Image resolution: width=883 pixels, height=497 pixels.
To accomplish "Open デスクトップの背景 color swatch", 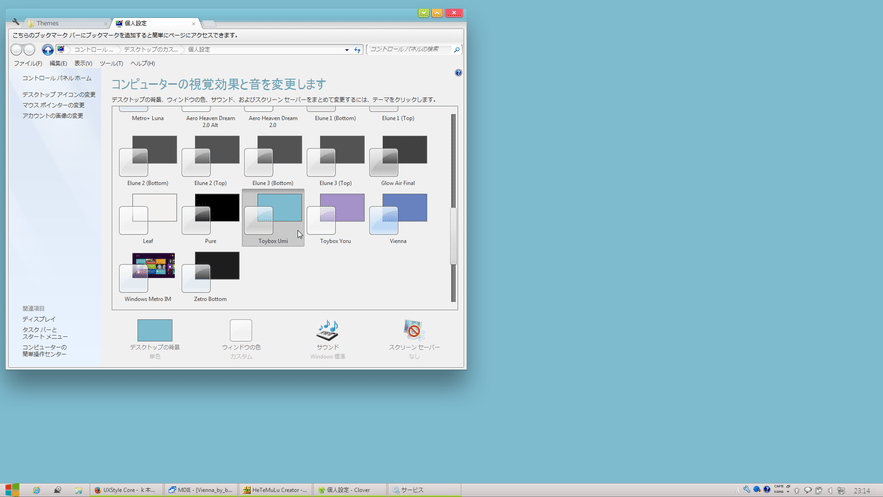I will (x=155, y=330).
